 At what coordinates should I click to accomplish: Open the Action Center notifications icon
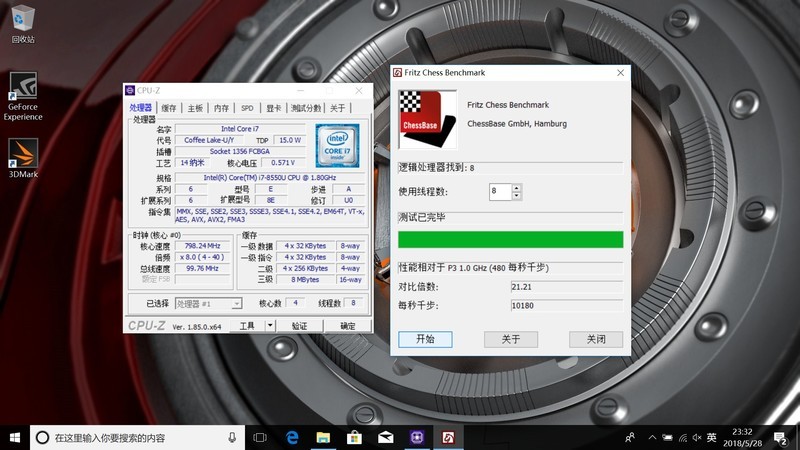coord(780,438)
